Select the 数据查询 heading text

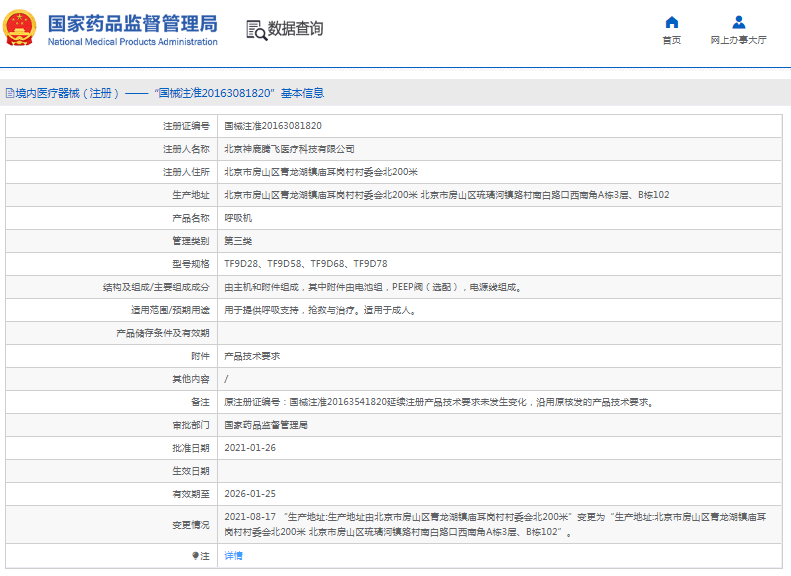point(296,29)
